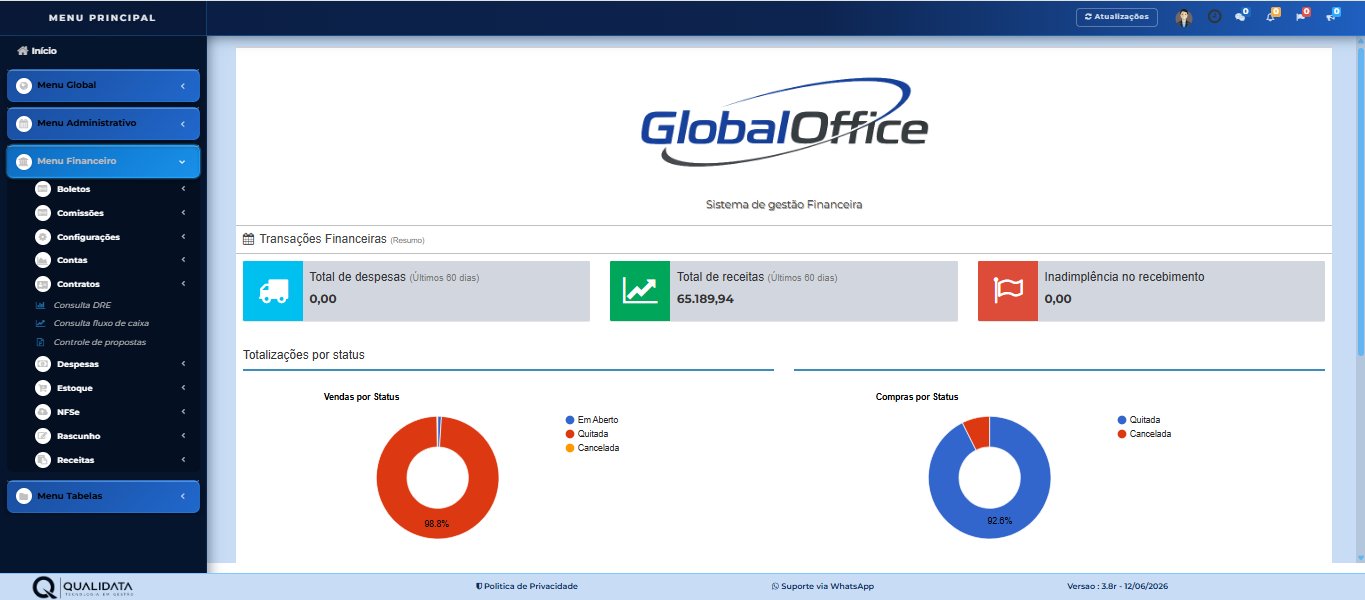Expand Menu Global with its chevron

click(183, 86)
